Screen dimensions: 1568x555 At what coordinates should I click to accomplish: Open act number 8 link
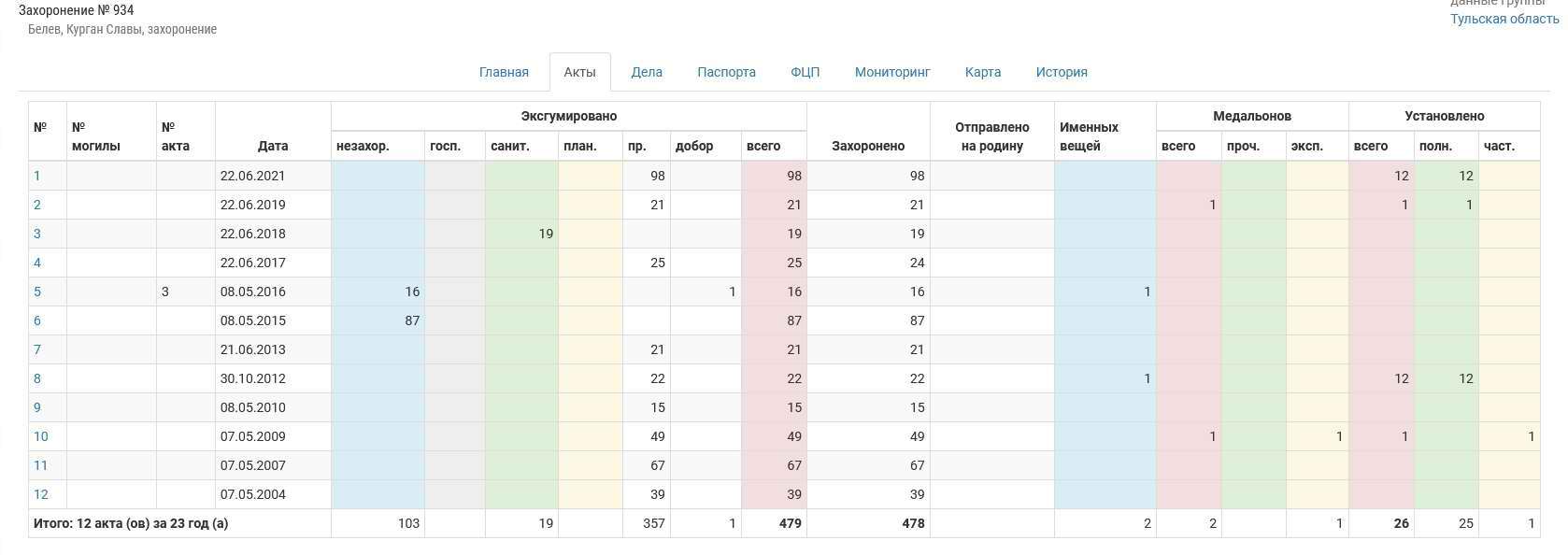(x=37, y=378)
